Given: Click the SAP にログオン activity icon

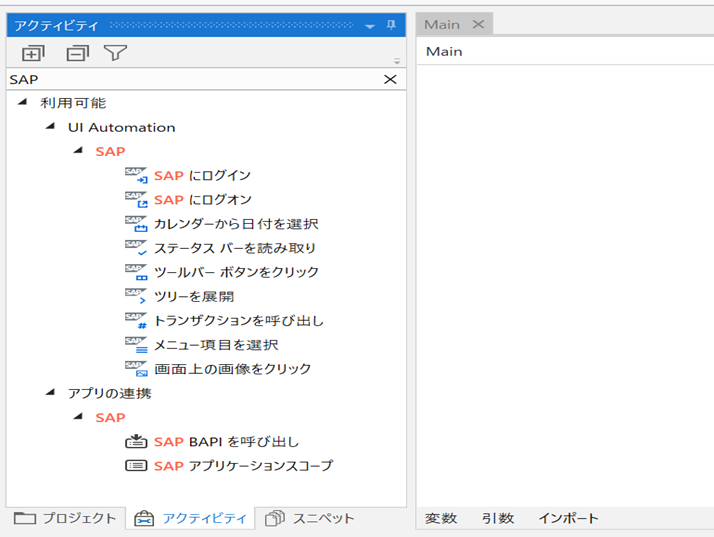Looking at the screenshot, I should pos(136,199).
